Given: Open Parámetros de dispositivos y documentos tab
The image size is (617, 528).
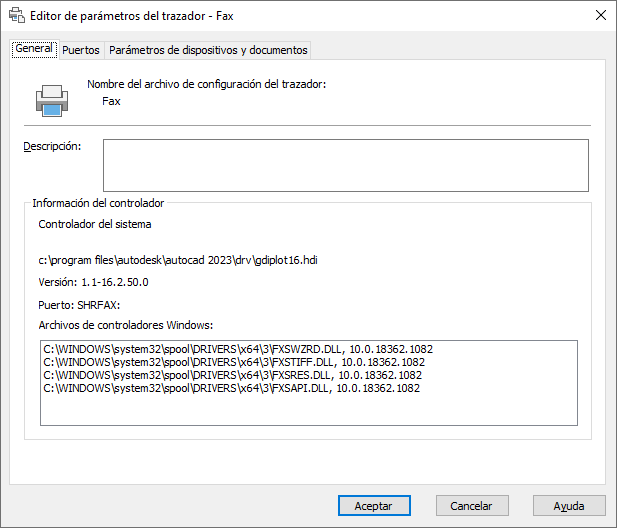Looking at the screenshot, I should click(208, 50).
